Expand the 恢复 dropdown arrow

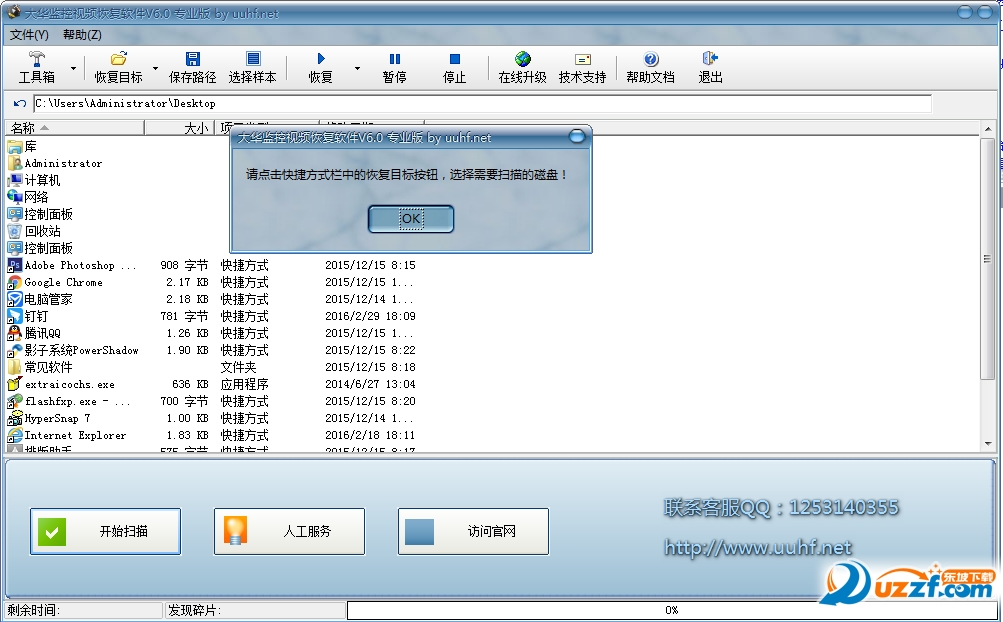[357, 68]
